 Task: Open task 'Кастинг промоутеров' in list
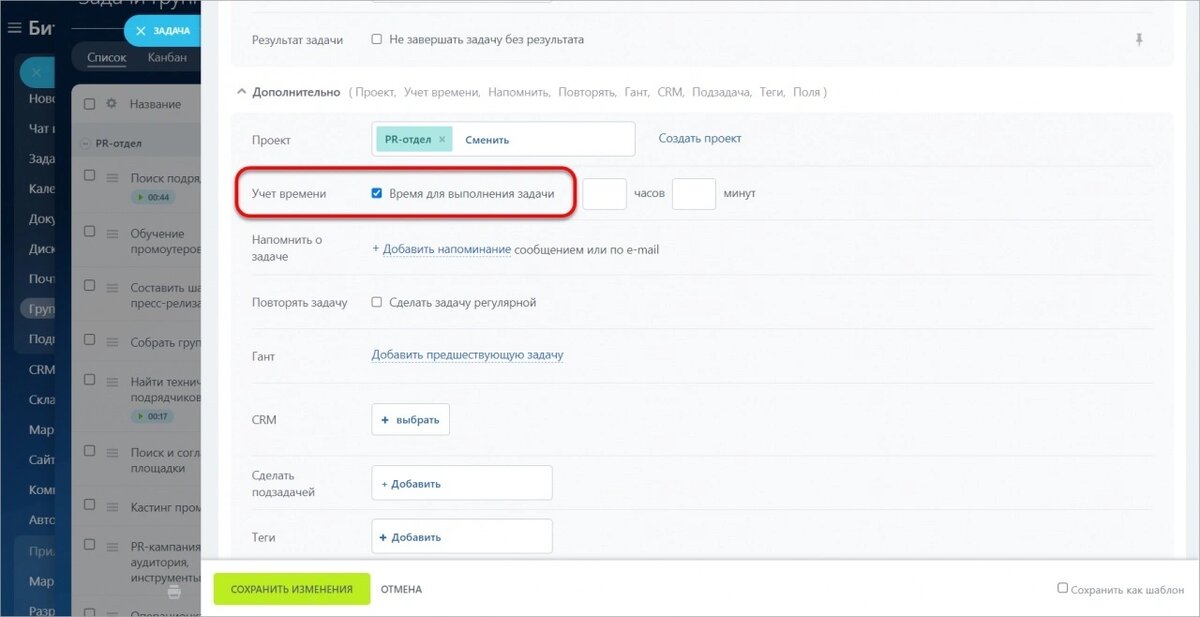(166, 508)
